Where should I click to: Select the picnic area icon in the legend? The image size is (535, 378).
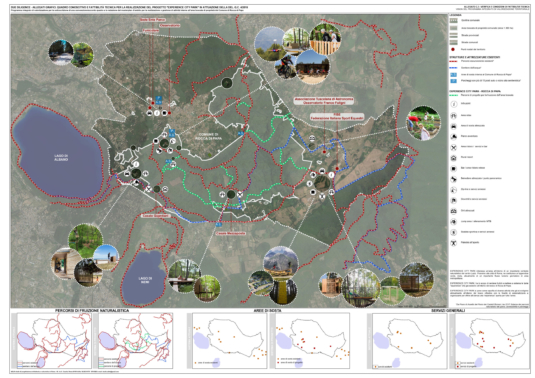click(x=453, y=115)
